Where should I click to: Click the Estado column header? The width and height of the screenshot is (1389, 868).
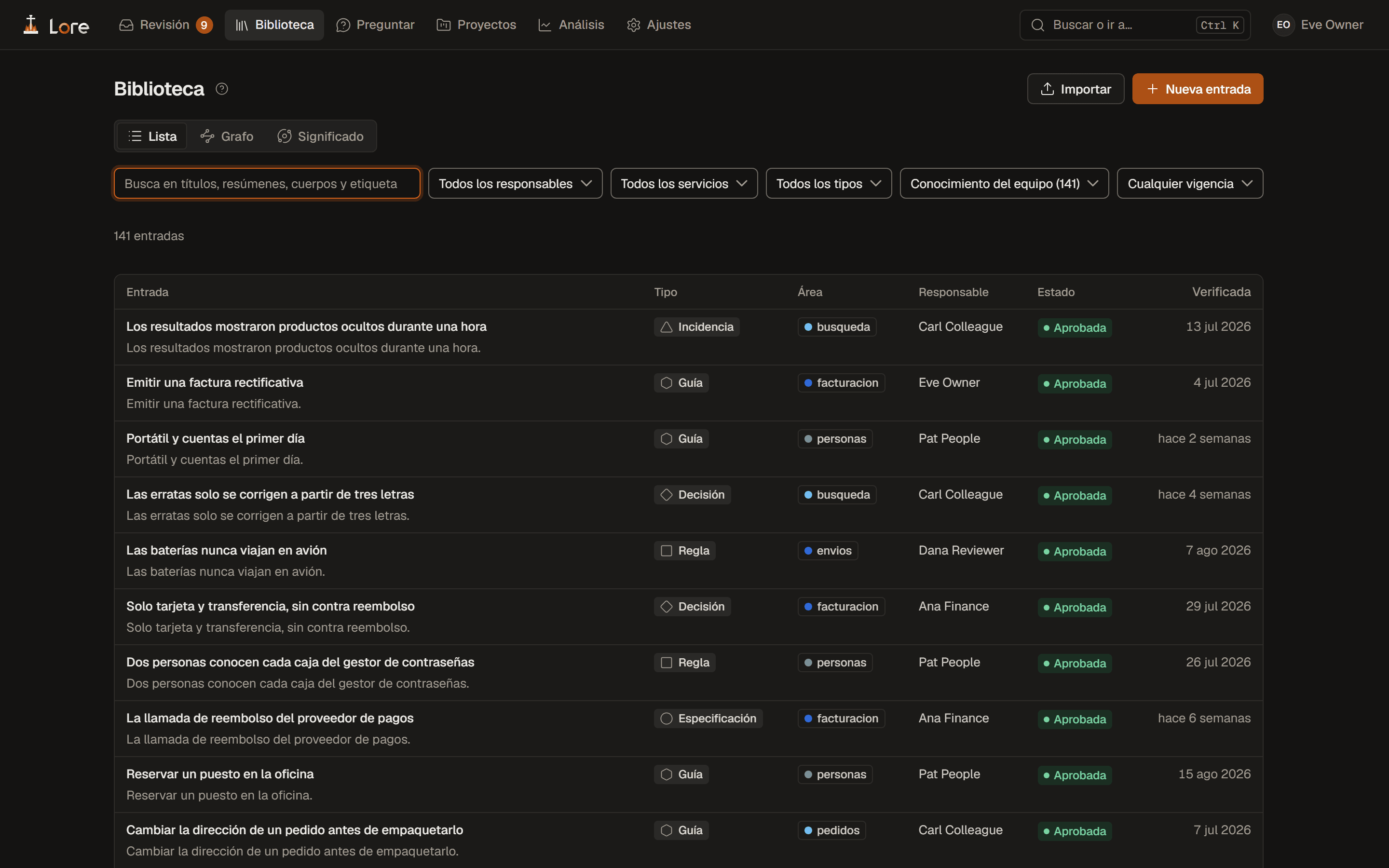click(1056, 292)
